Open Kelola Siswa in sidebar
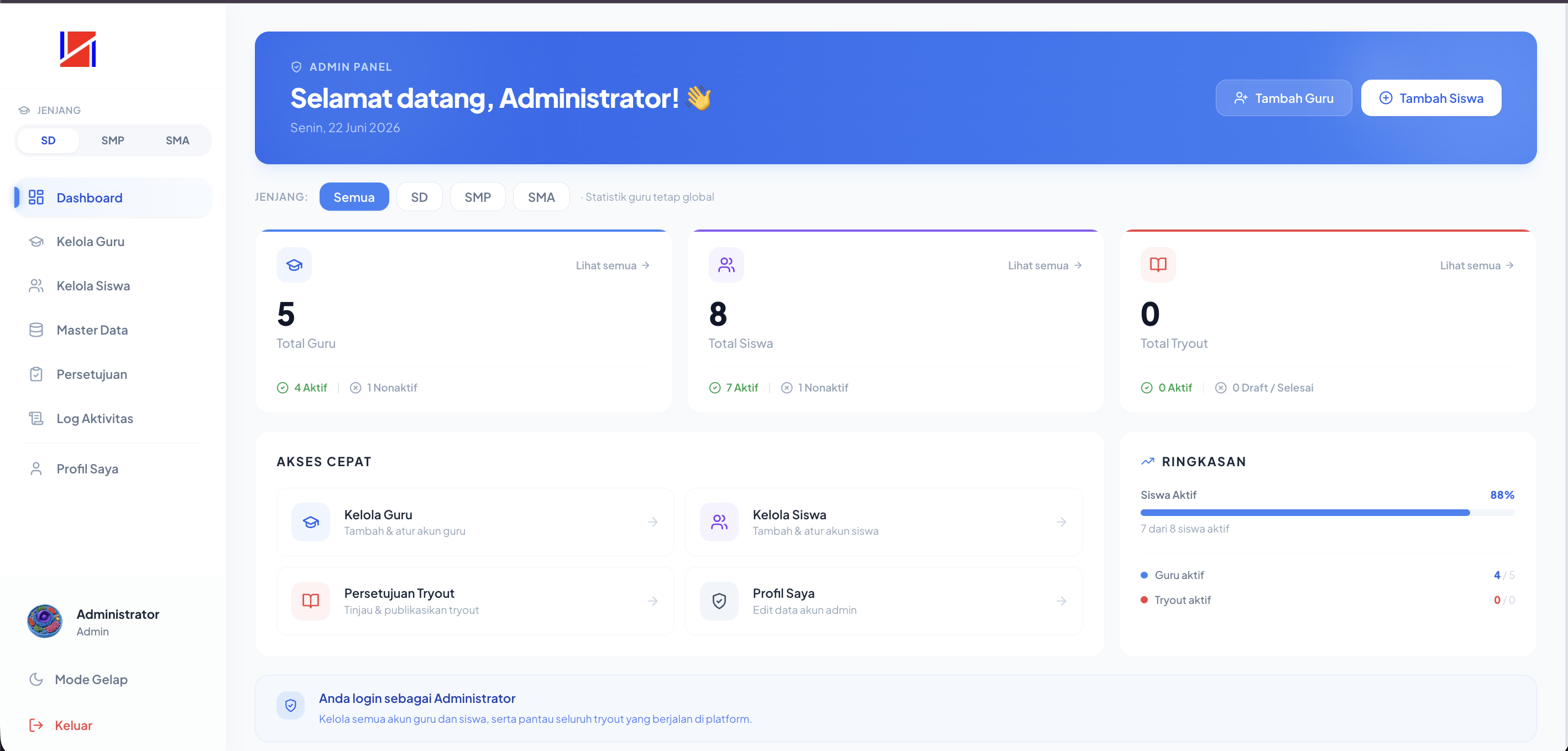 coord(113,285)
